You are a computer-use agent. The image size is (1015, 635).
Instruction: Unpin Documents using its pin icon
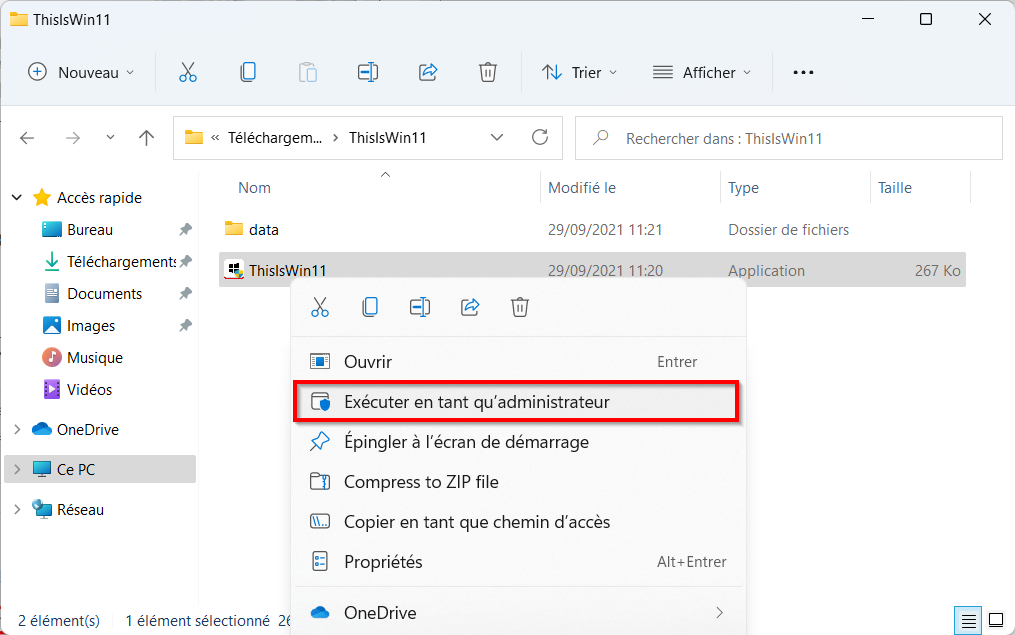(185, 293)
